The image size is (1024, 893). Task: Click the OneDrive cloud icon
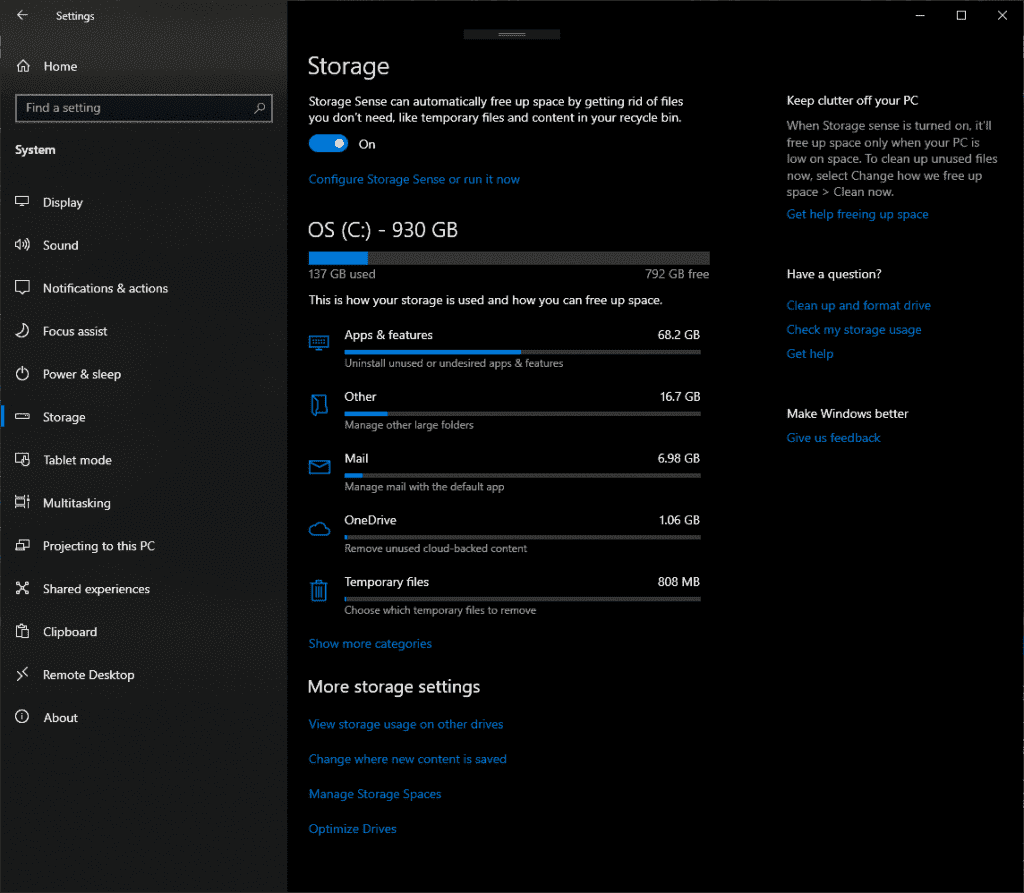point(319,528)
